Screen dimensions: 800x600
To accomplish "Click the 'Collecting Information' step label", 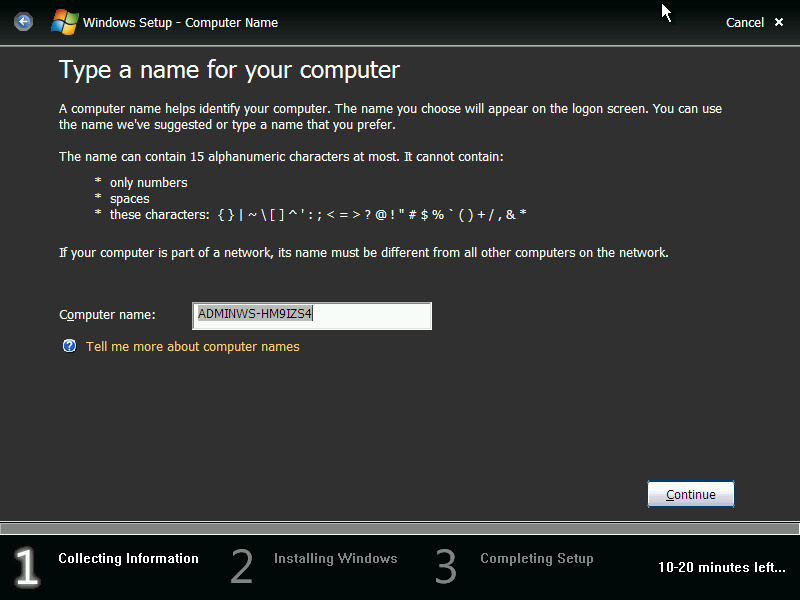I will coord(128,558).
